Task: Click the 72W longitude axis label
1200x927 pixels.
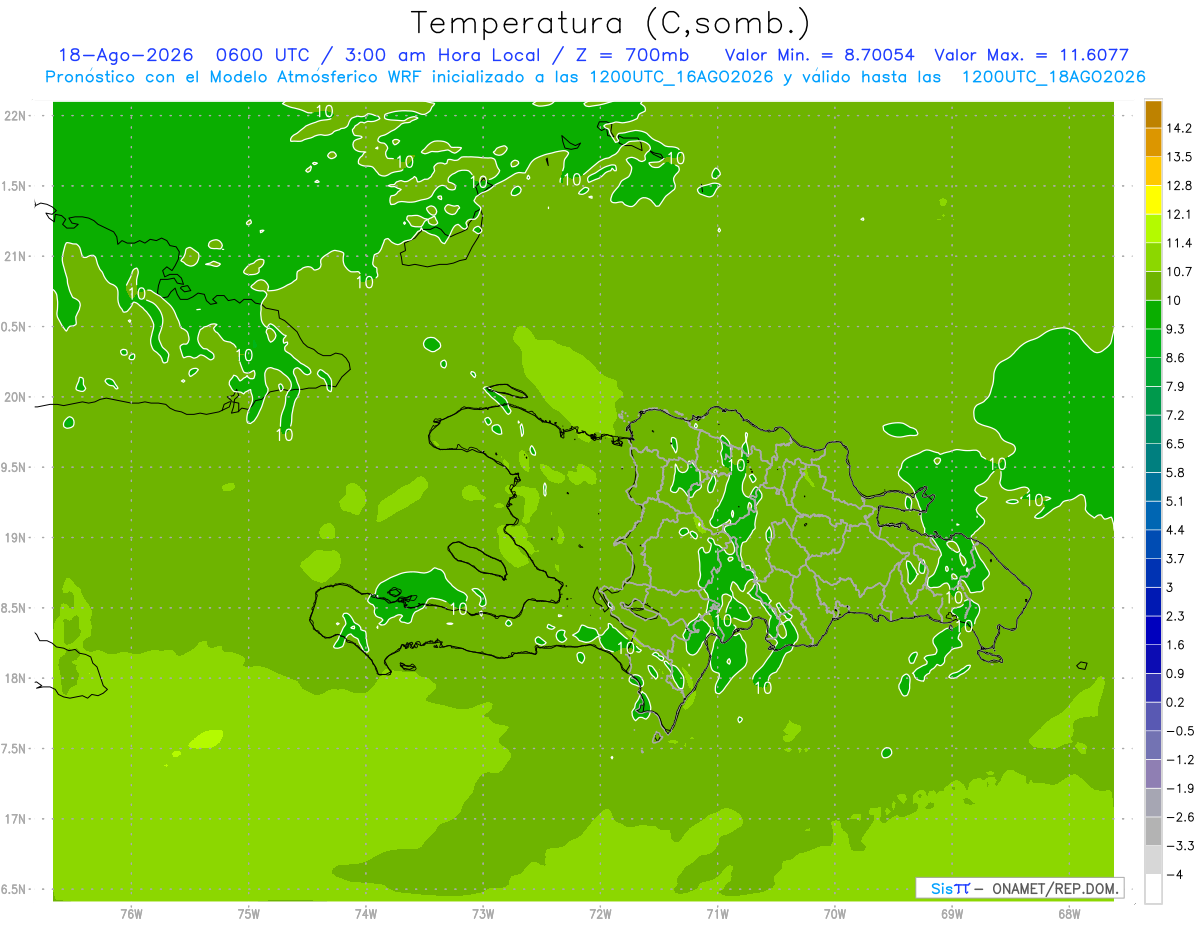Action: (600, 914)
